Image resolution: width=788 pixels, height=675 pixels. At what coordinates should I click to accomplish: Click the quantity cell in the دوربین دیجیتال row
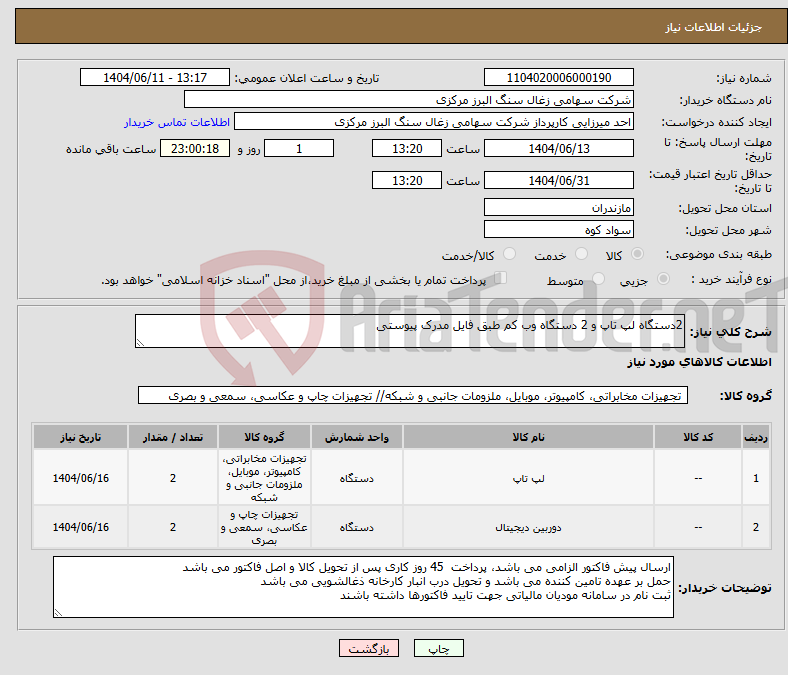click(173, 527)
